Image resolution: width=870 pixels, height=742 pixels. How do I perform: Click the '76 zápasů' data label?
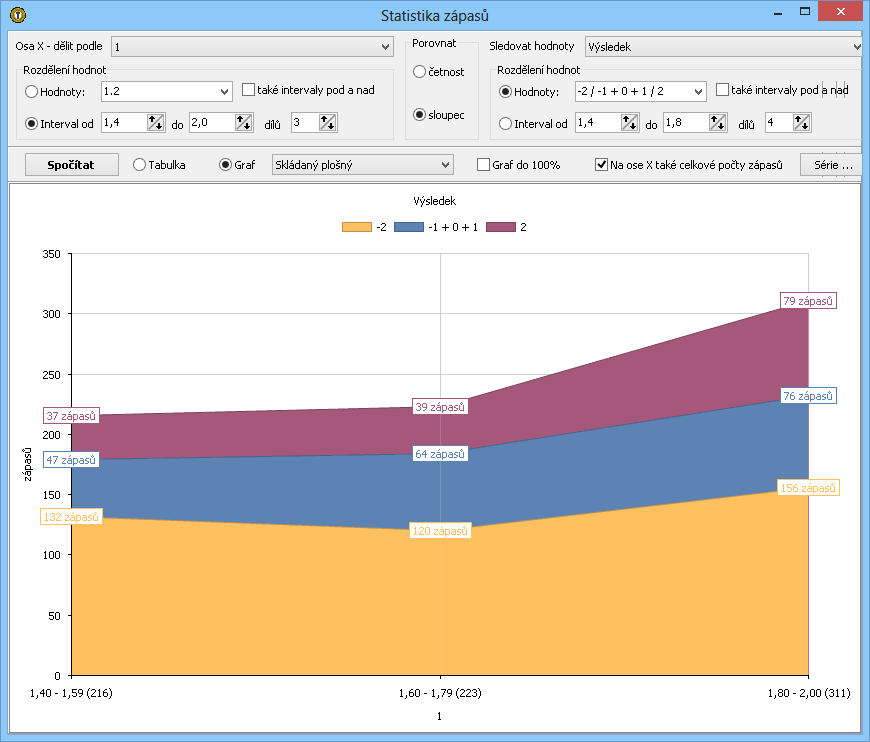[808, 396]
